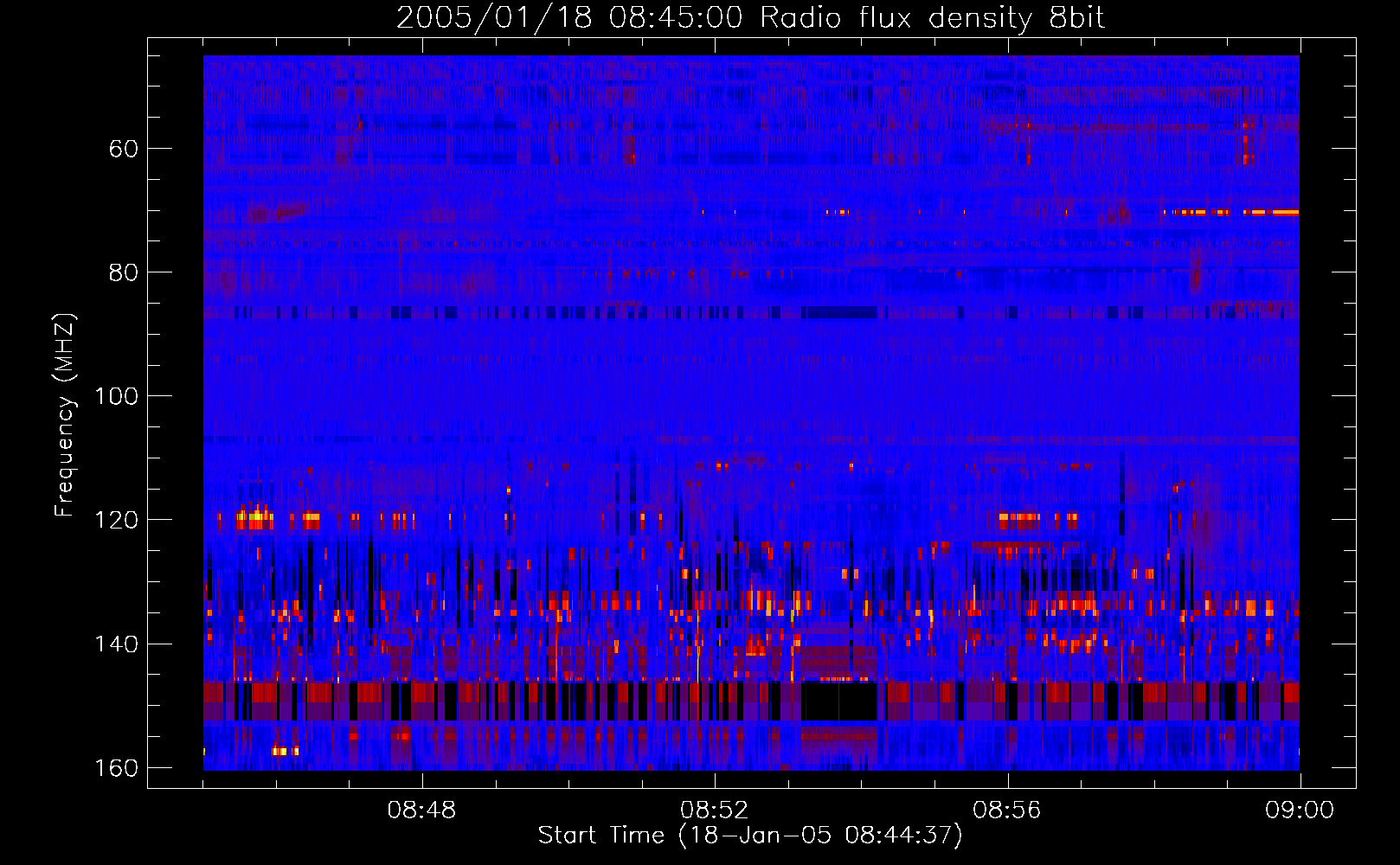
Task: Select the 140 frequency tick label
Action: pos(116,644)
